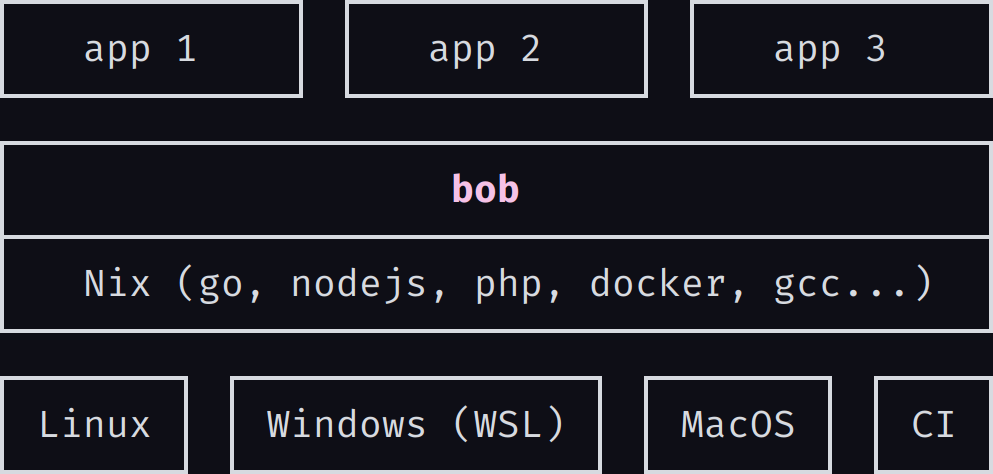The image size is (993, 474).
Task: Click the digit 2 in app 2
Action: tap(531, 49)
